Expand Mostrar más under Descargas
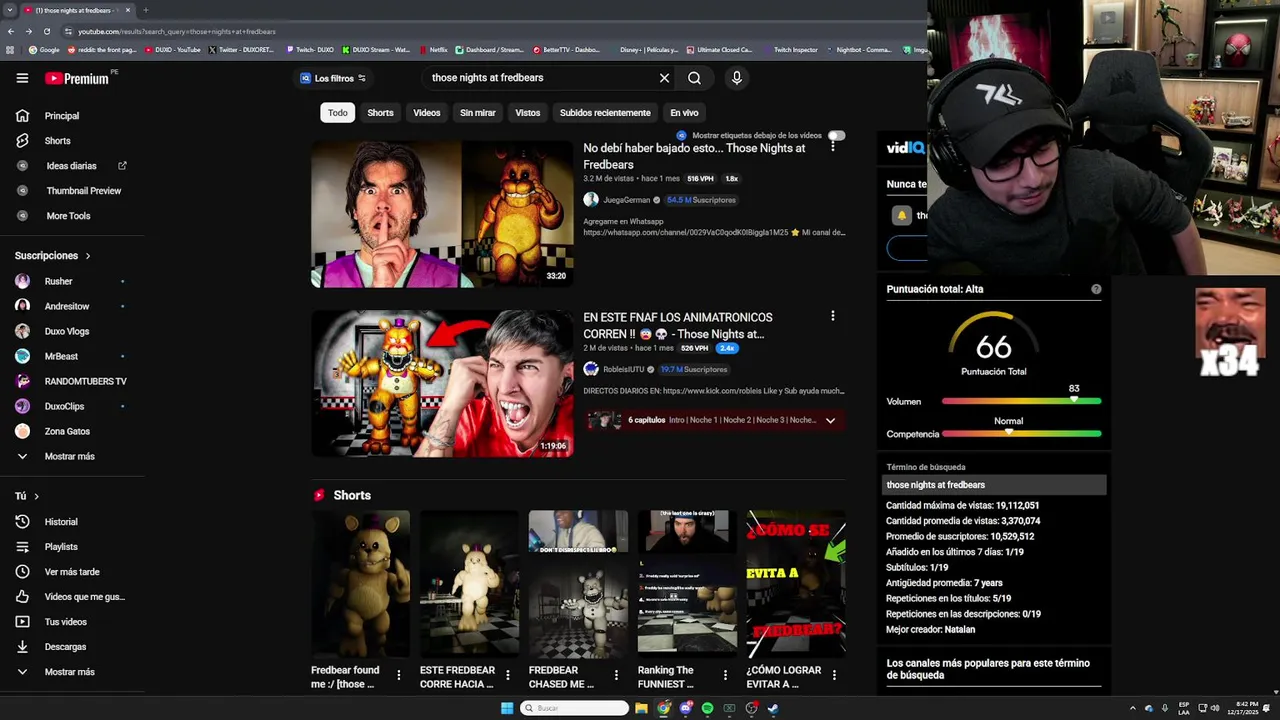 pyautogui.click(x=69, y=672)
